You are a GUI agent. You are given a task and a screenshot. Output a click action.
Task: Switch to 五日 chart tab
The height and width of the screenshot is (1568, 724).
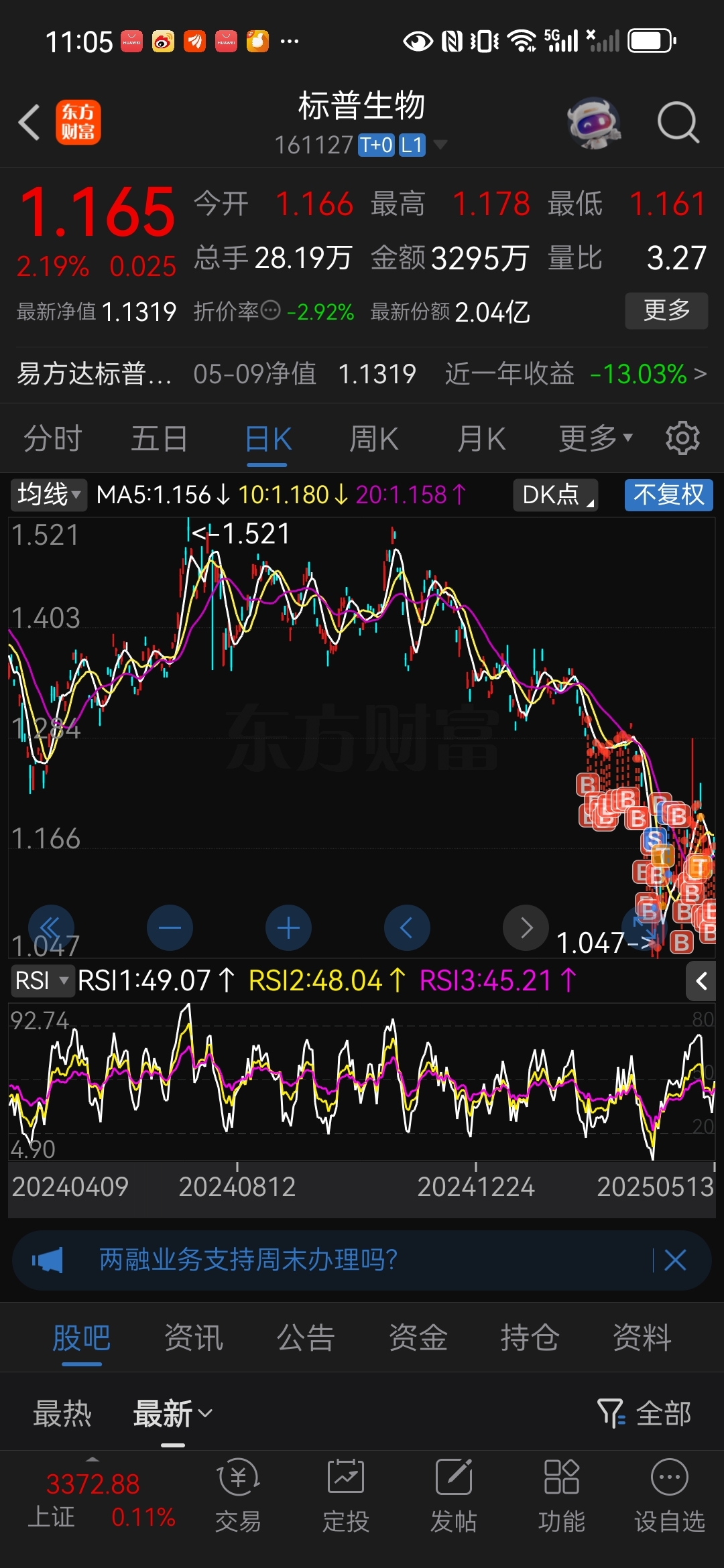click(160, 440)
